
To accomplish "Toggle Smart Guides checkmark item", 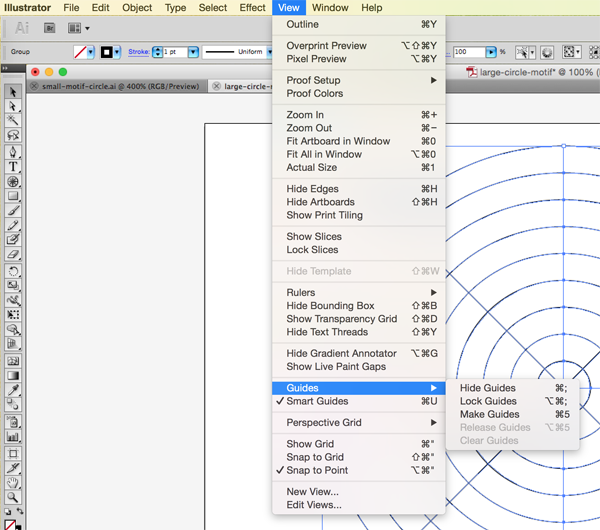I will pos(359,401).
